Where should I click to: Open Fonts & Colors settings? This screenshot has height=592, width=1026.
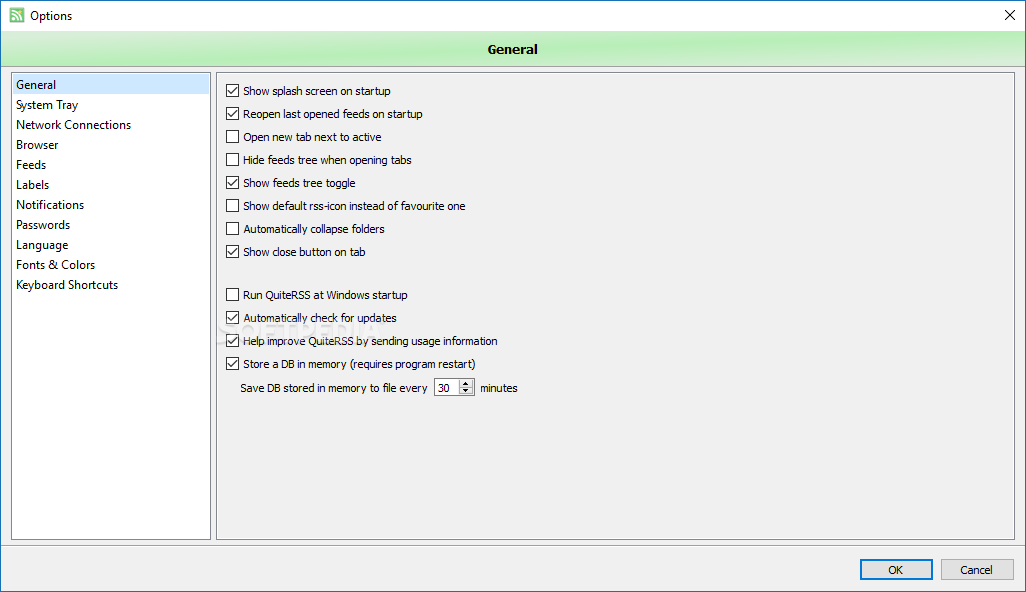111,264
